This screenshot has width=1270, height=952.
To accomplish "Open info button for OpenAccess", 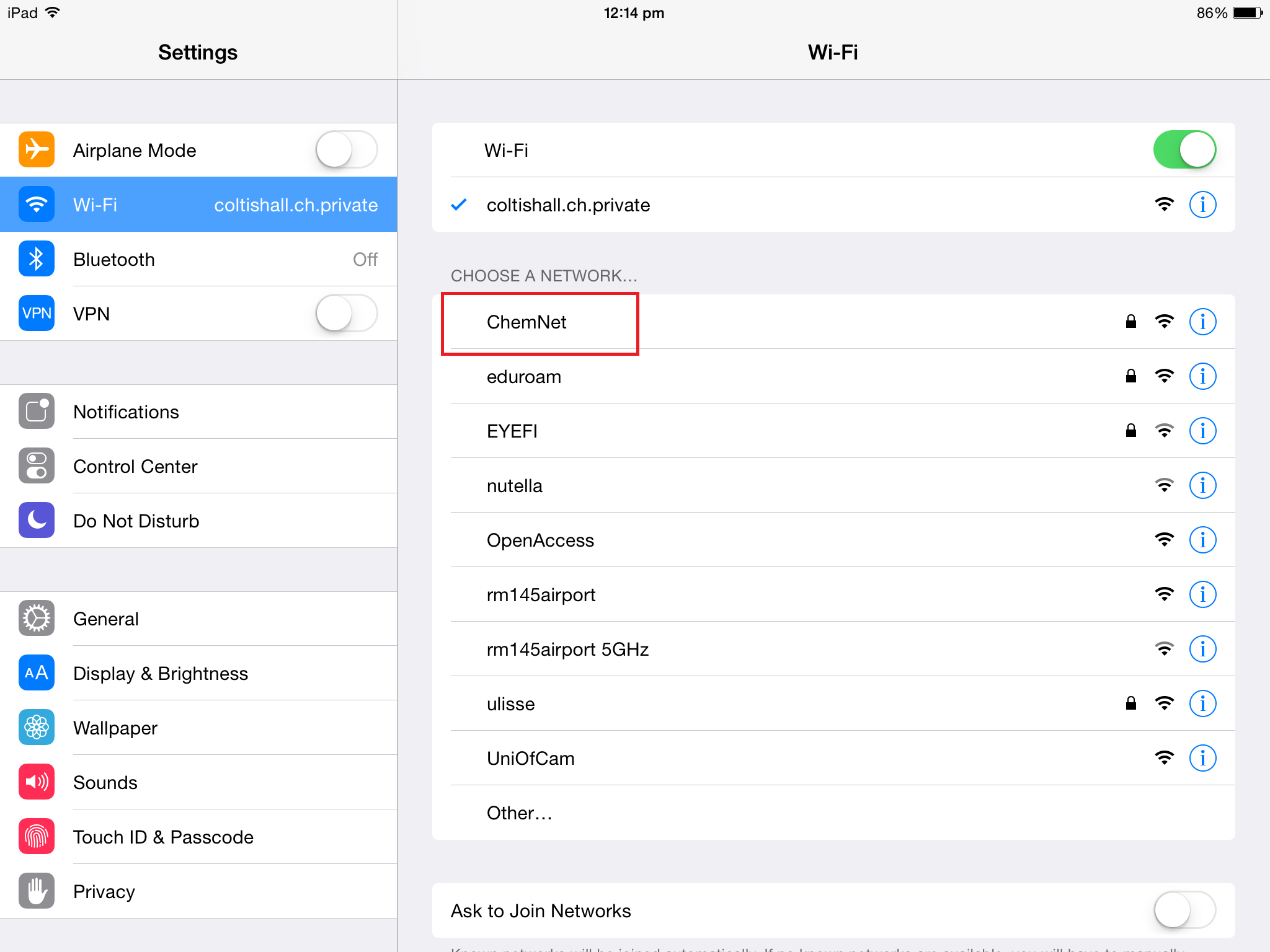I will pos(1202,540).
